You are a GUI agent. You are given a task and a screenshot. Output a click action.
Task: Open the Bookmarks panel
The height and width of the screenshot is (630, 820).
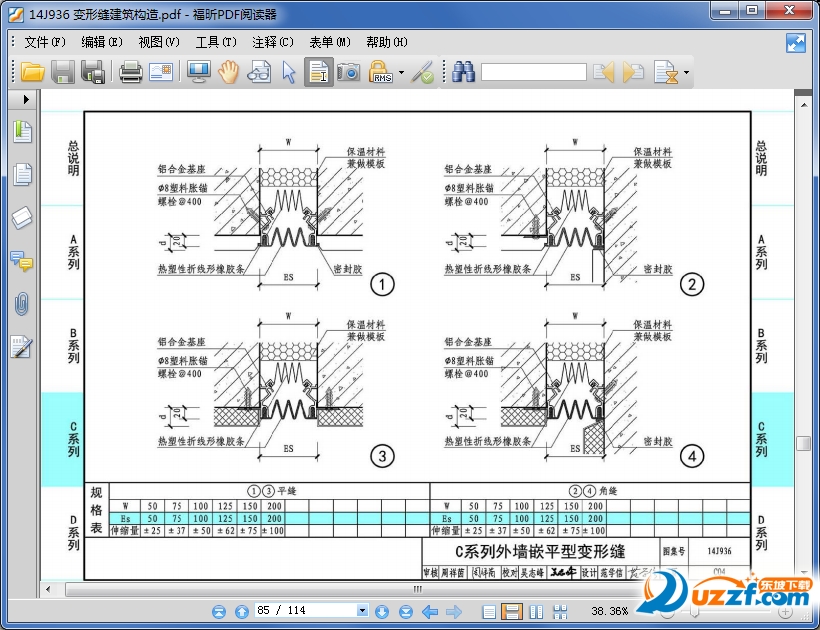pos(22,131)
